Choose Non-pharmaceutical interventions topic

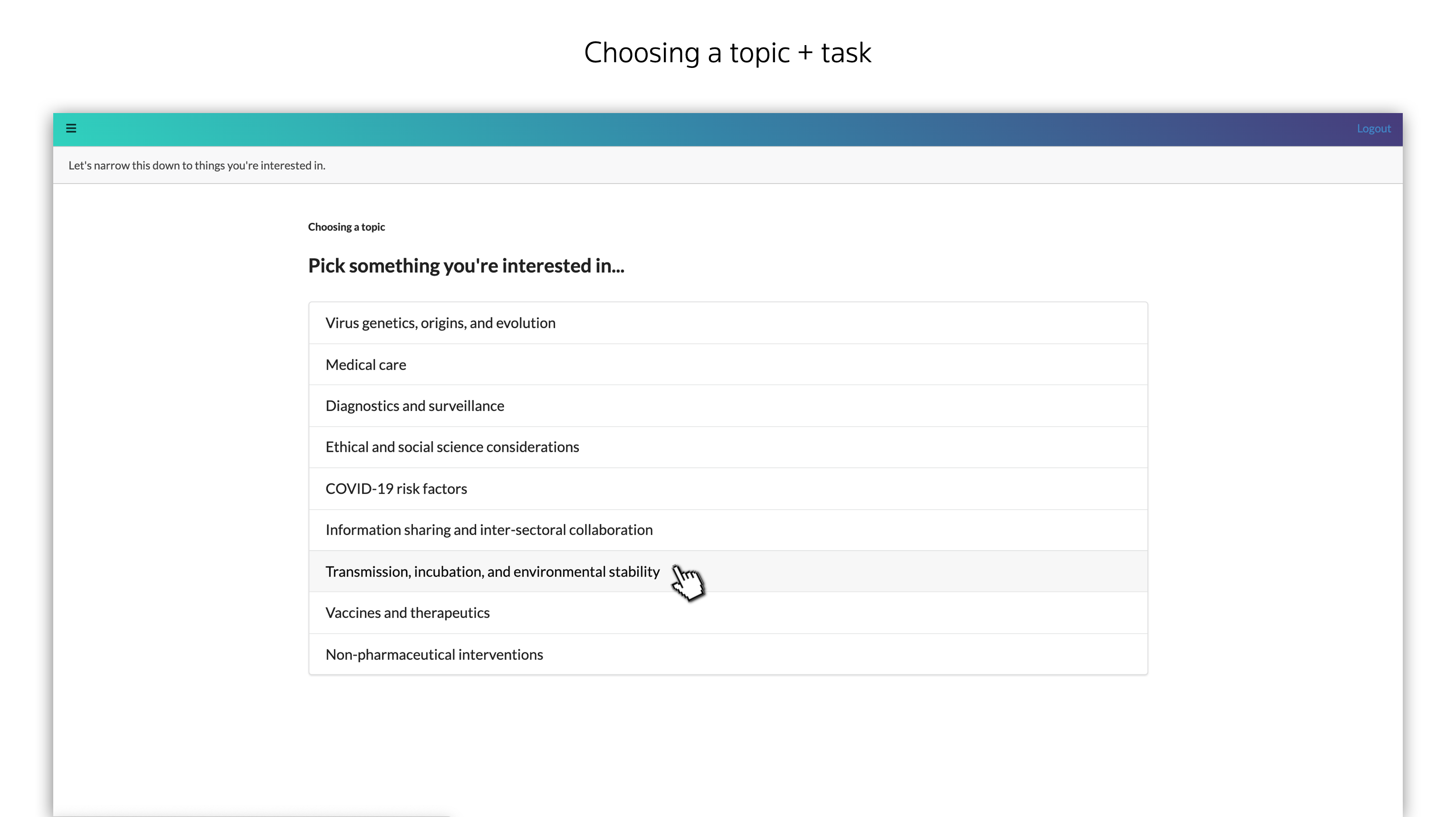pyautogui.click(x=434, y=655)
